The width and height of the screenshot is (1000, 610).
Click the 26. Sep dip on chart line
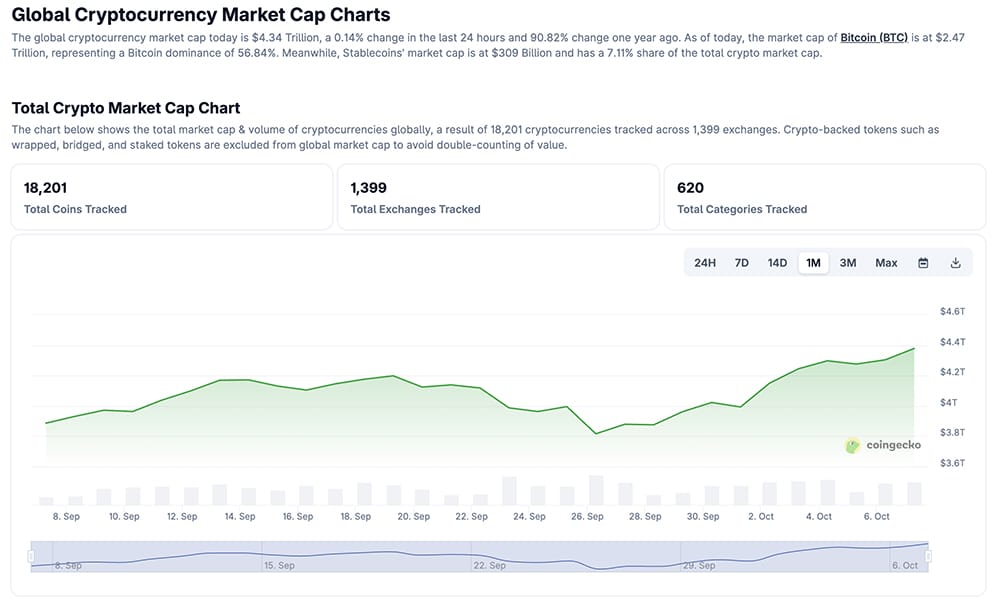coord(597,433)
